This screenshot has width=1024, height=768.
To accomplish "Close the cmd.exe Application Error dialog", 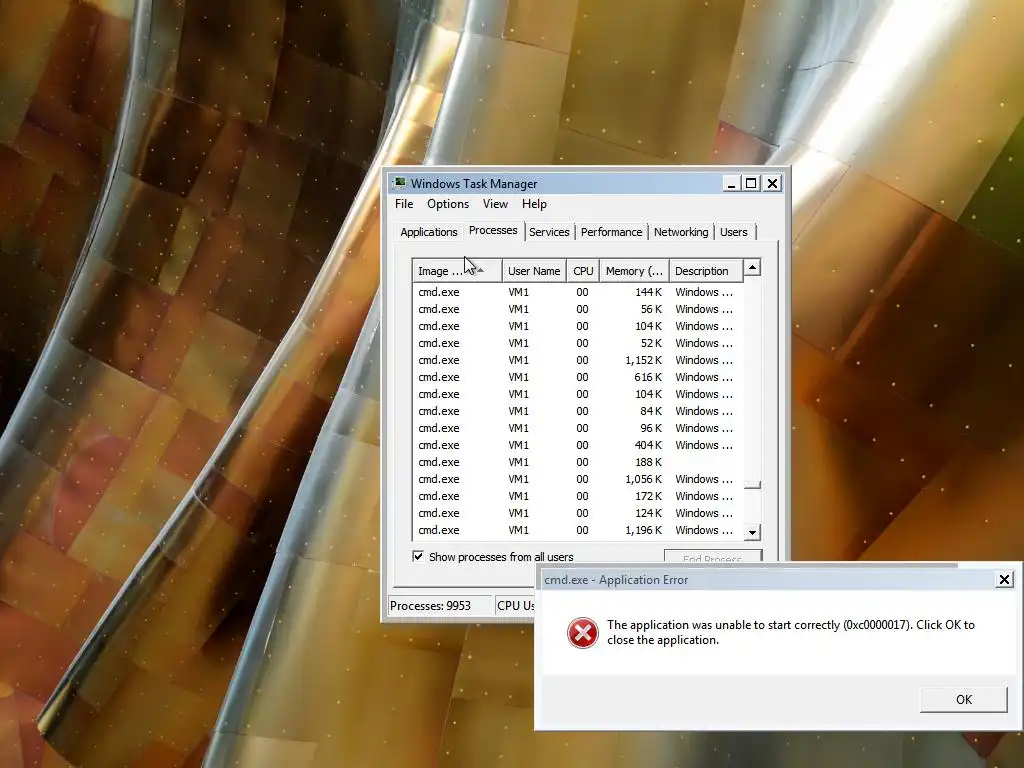I will point(1004,579).
